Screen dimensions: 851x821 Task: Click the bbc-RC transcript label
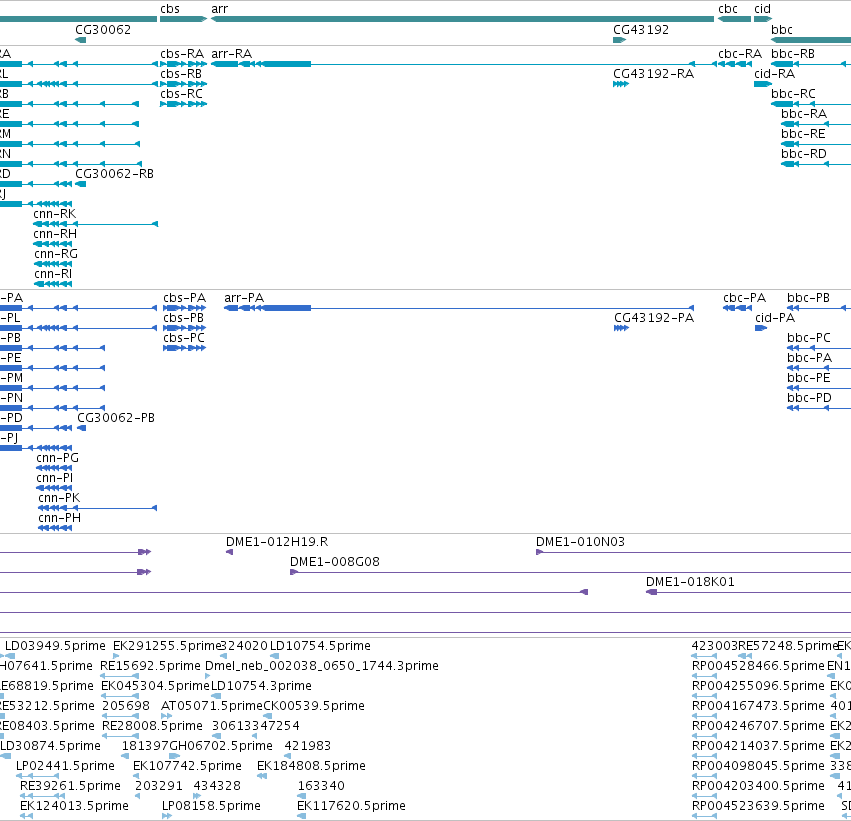coord(793,94)
